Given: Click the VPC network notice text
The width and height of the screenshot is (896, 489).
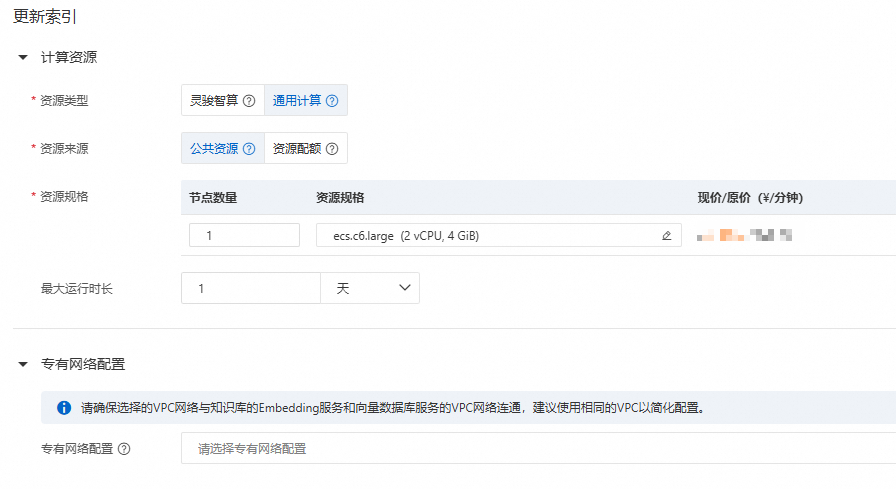Looking at the screenshot, I should point(393,408).
